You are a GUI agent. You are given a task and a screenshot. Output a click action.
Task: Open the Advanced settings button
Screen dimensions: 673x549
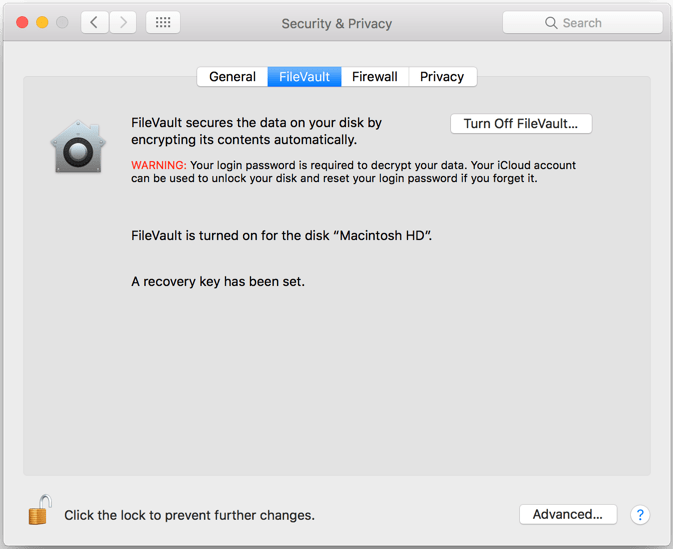[x=568, y=514]
